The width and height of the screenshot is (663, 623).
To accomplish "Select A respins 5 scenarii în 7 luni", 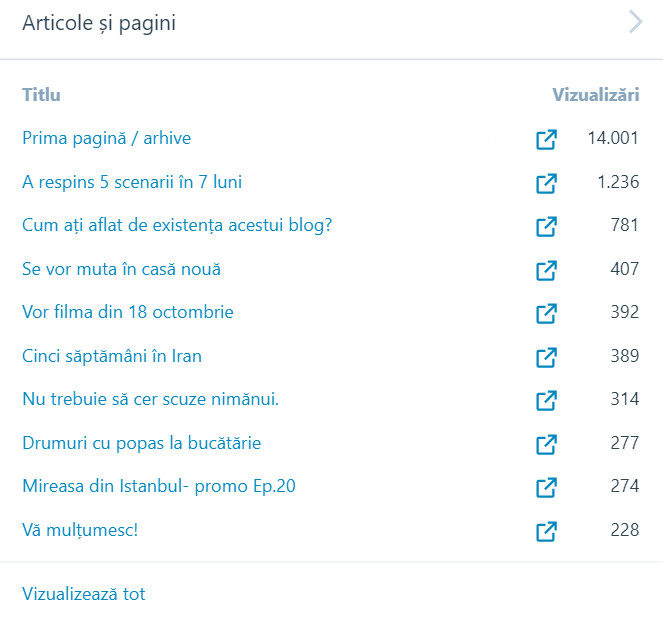I will point(132,182).
